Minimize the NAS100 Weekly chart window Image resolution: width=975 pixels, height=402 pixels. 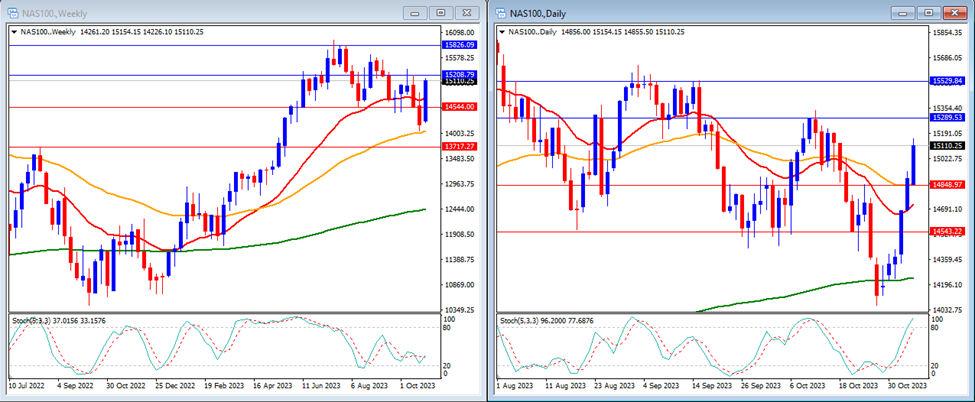coord(413,12)
